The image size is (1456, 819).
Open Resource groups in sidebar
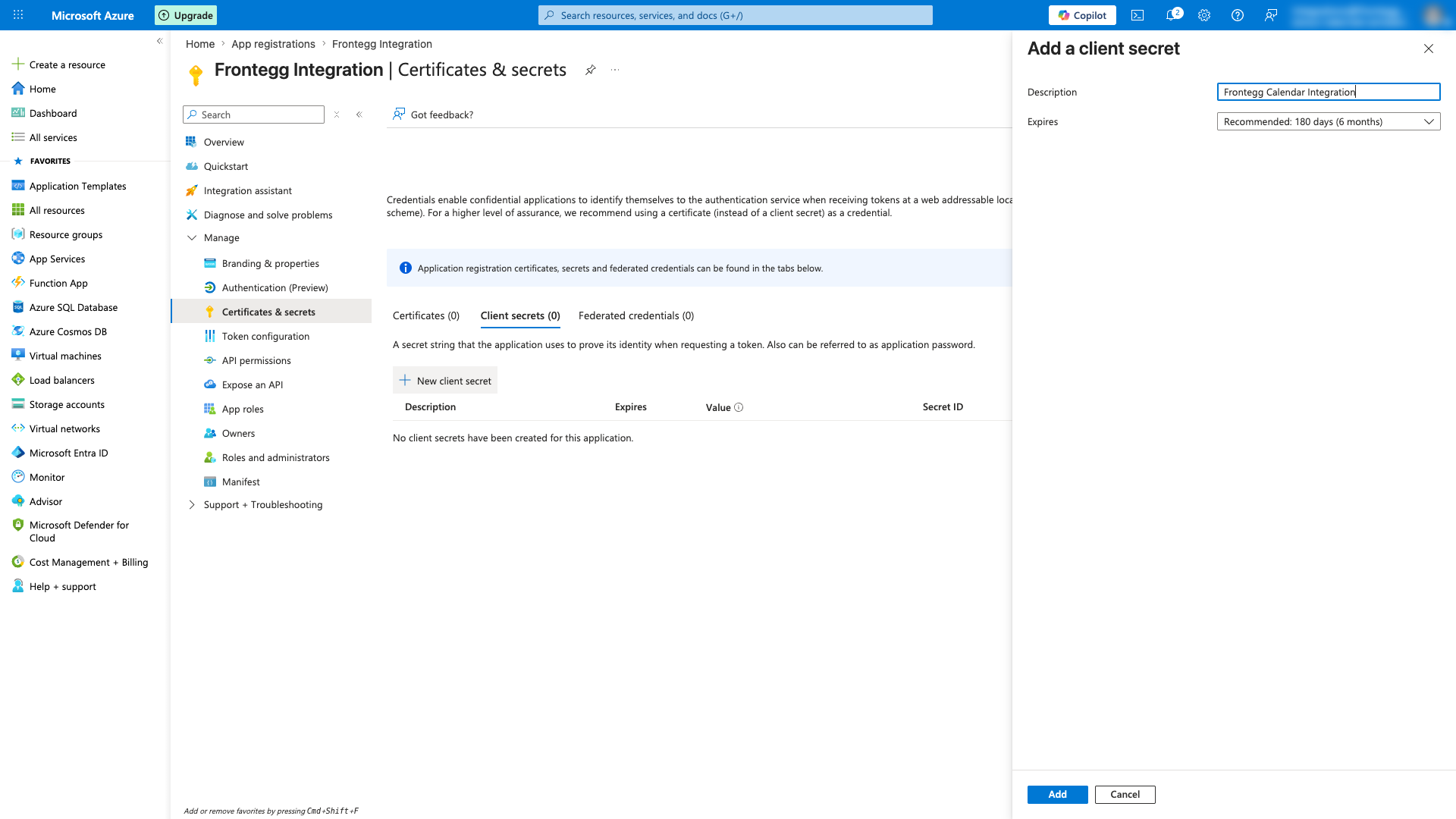coord(66,234)
